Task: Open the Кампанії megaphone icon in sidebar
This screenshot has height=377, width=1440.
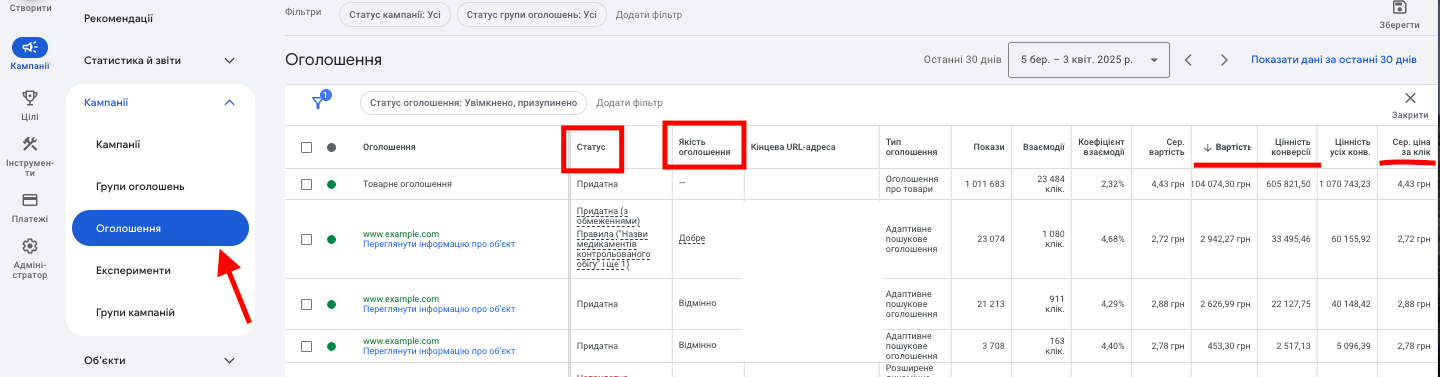Action: pos(30,47)
